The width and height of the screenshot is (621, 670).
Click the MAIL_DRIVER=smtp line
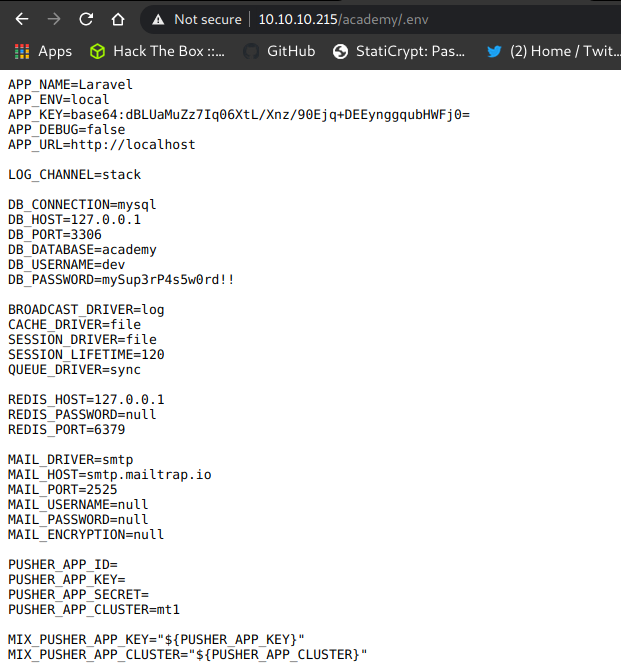point(71,459)
